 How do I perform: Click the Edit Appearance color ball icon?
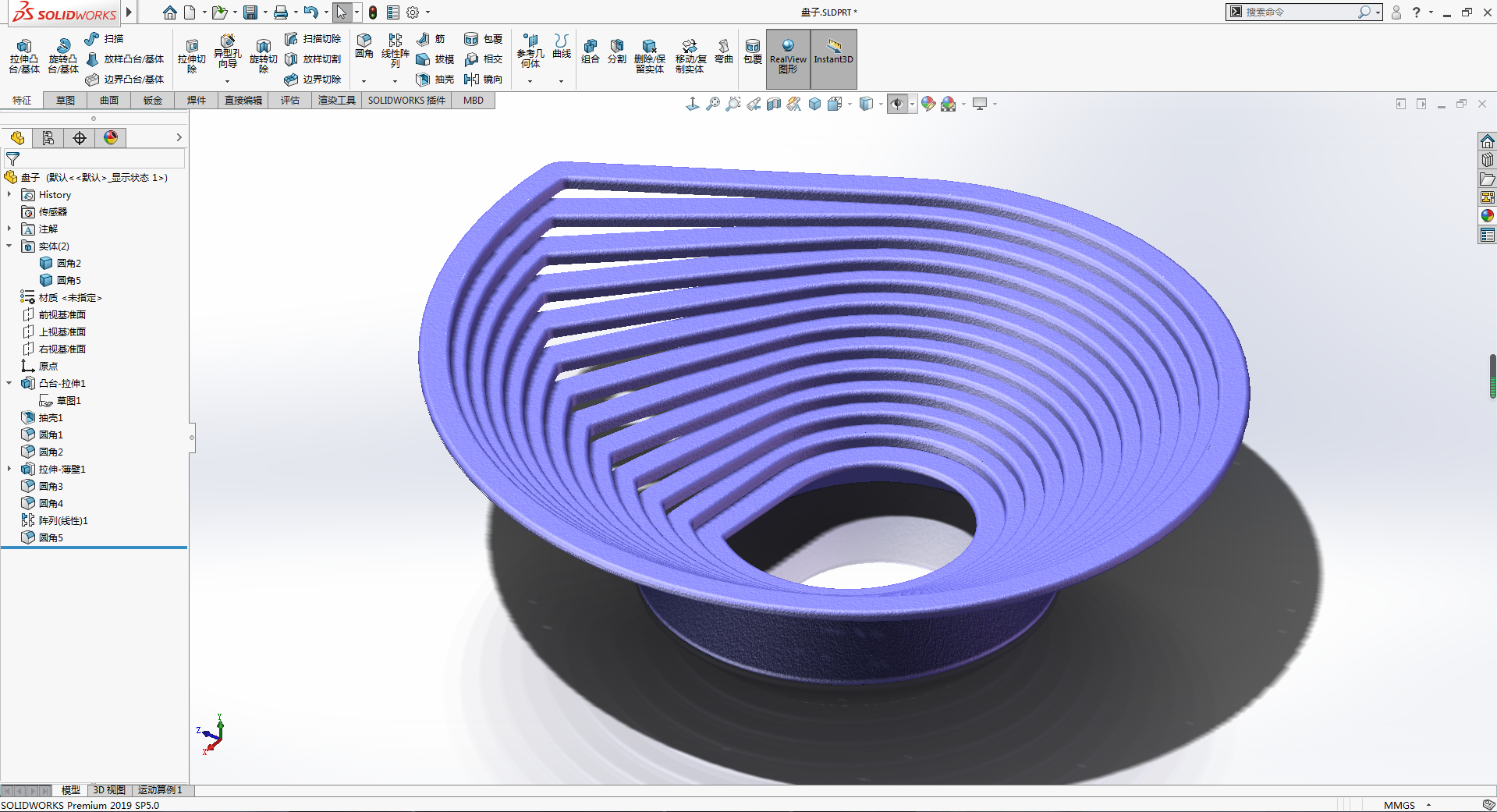pos(928,104)
